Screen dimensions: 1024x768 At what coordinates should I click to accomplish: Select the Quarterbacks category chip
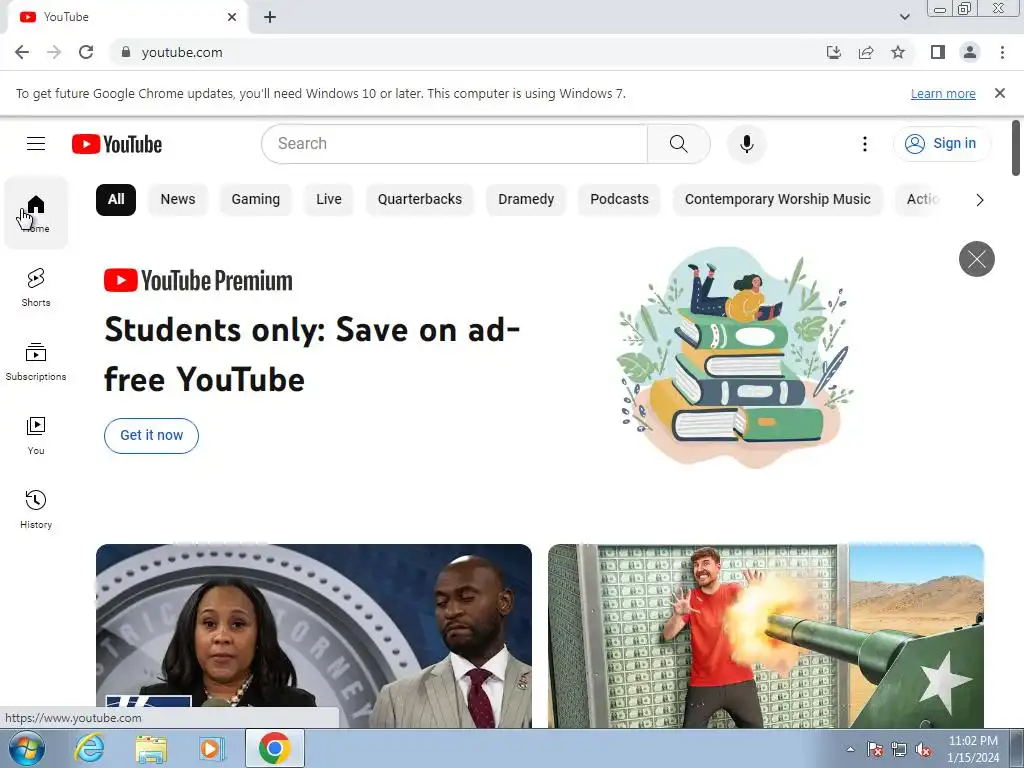point(419,200)
